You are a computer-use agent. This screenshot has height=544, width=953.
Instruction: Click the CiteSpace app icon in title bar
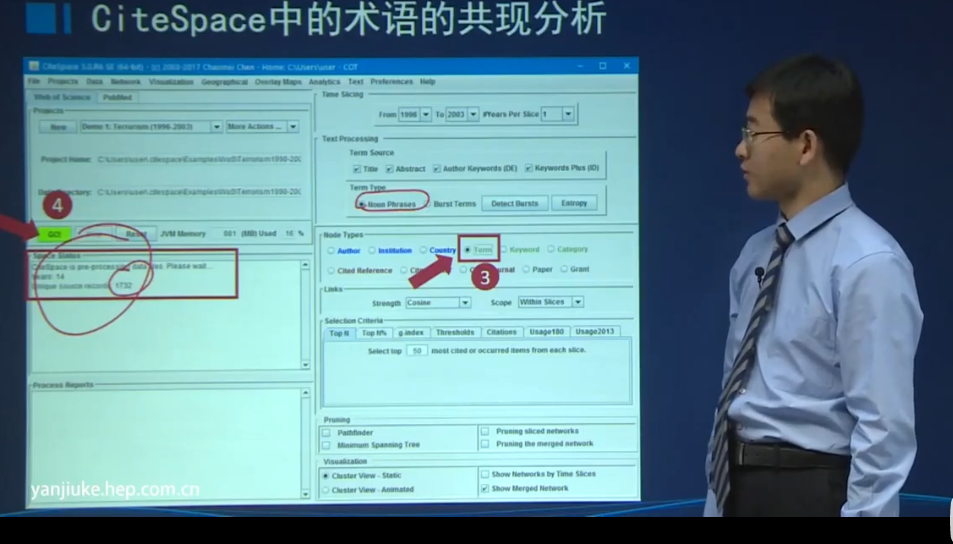[34, 67]
